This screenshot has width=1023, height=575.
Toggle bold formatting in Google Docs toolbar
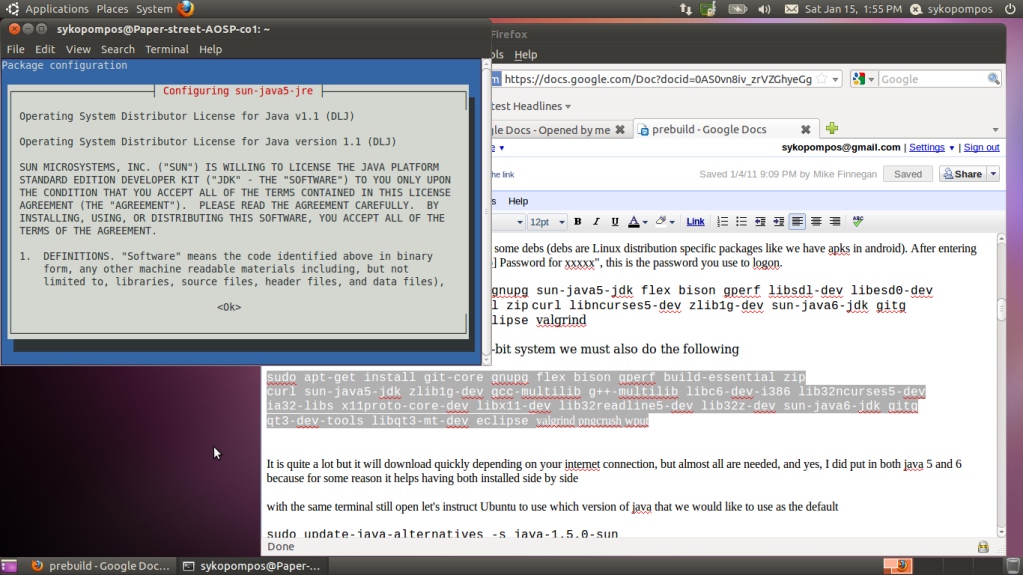577,222
